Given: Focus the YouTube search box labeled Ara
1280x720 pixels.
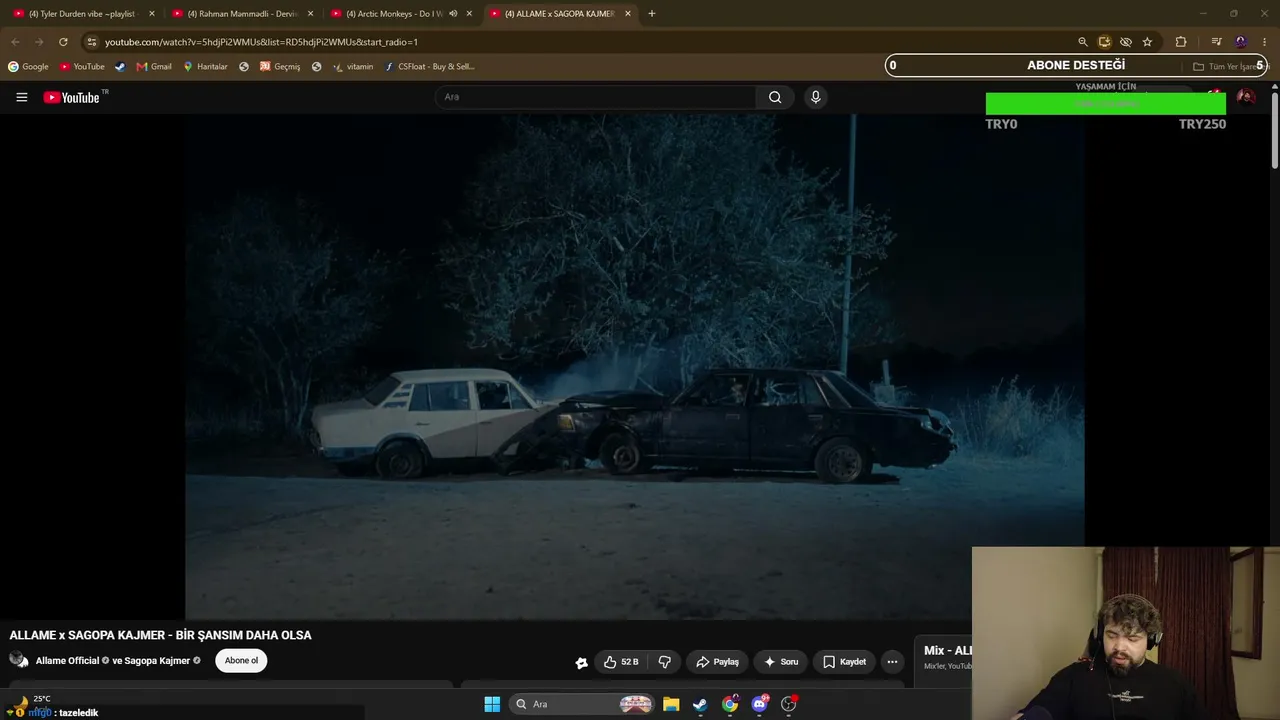Looking at the screenshot, I should 596,97.
